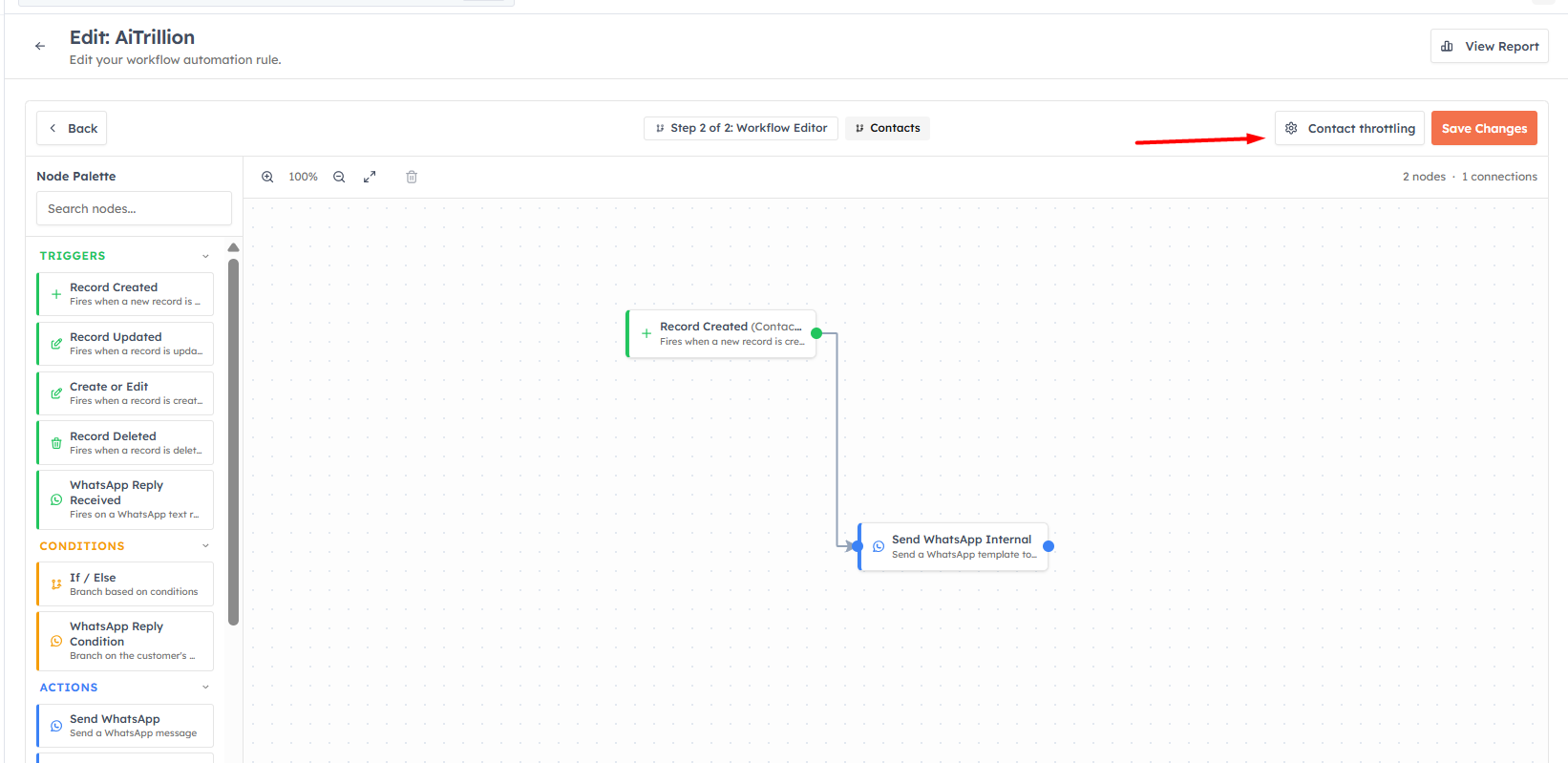Select the WhatsApp Reply Received trigger
The height and width of the screenshot is (763, 1568).
[125, 499]
